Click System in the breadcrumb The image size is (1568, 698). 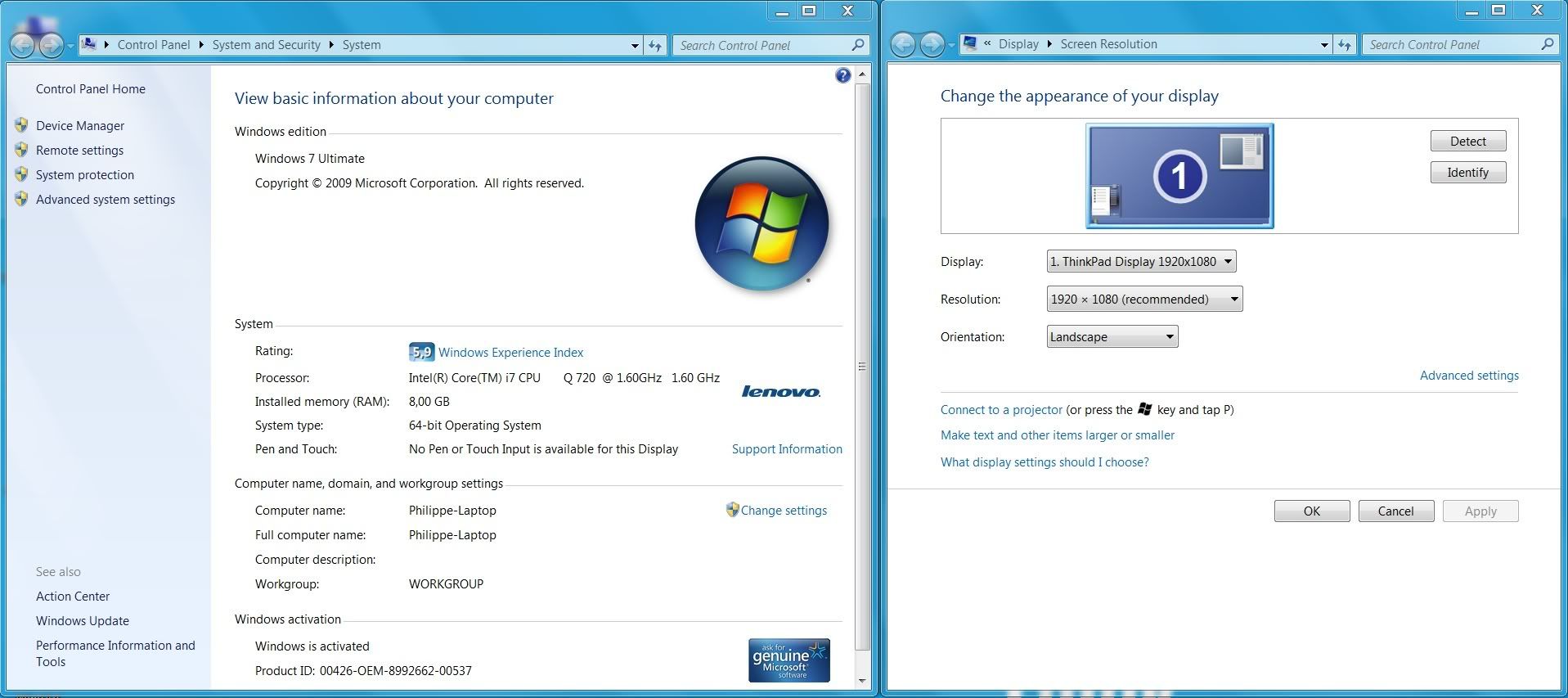point(362,45)
